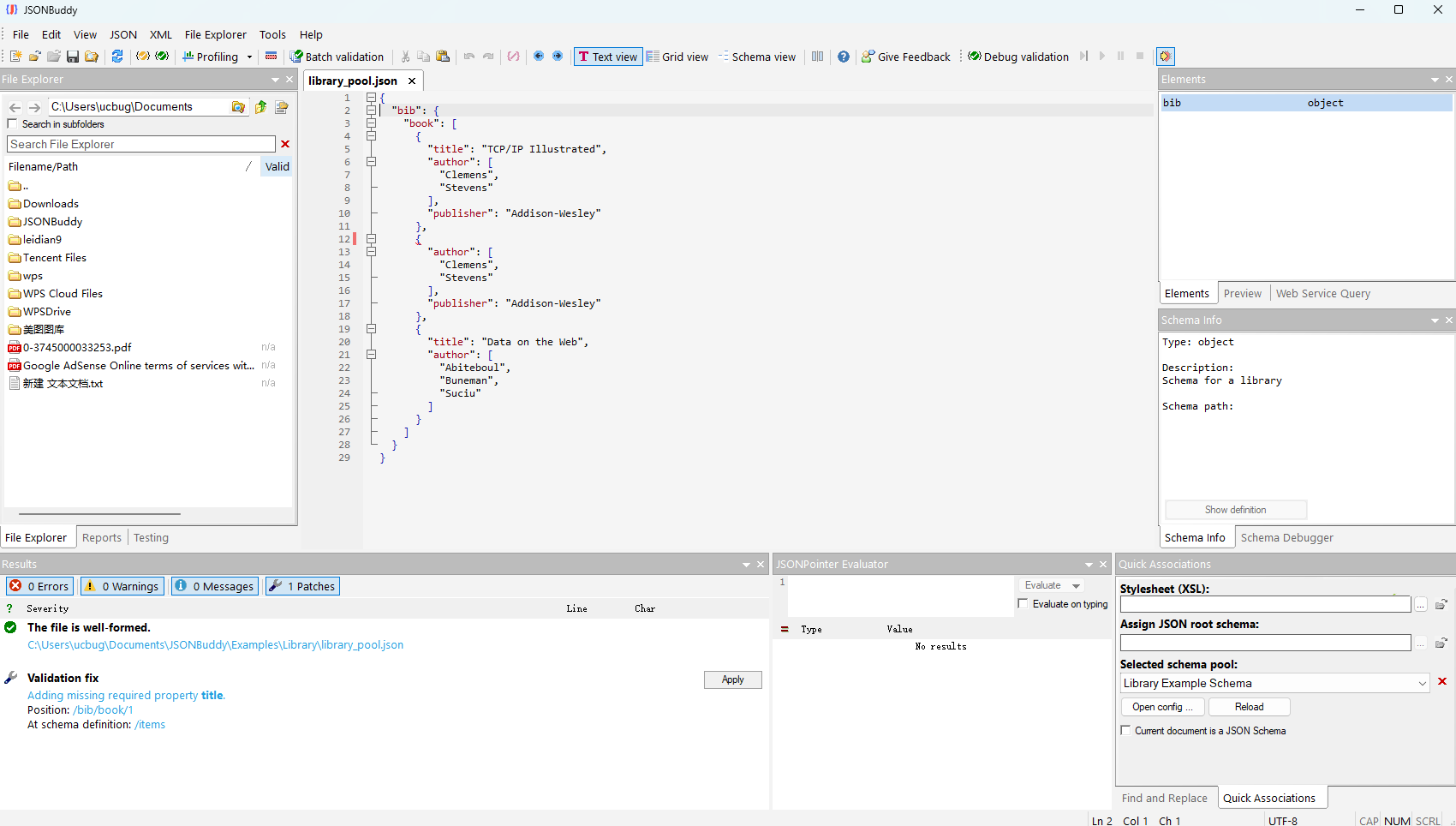Open help via blue question mark icon
Screen dimensions: 1456x826
coord(844,57)
